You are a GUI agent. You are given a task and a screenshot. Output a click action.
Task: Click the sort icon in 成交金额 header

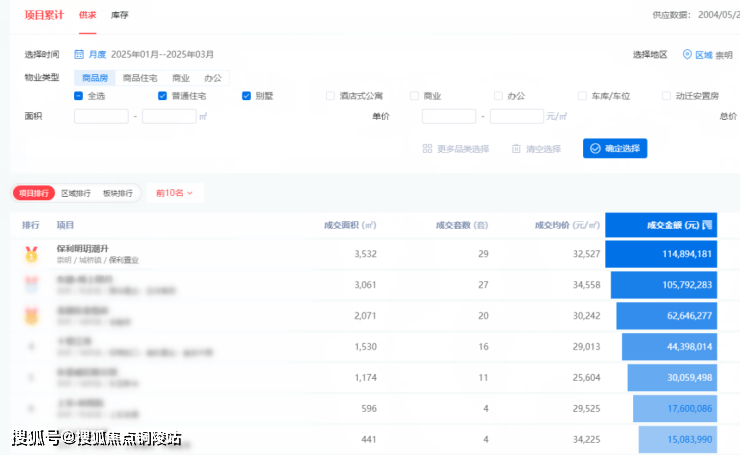(706, 225)
